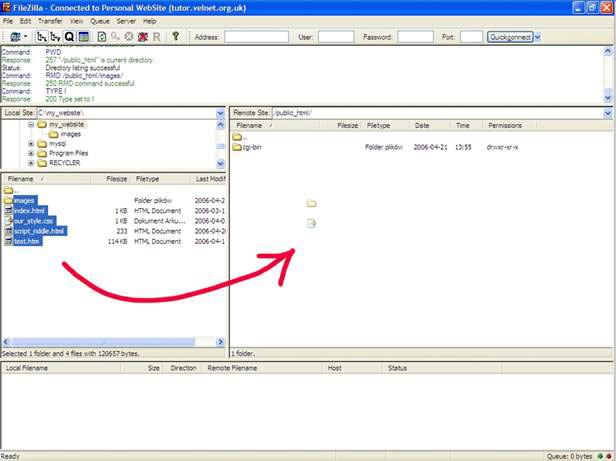Viewport: 616px width, 461px height.
Task: Click the queue Local Filename column header
Action: click(x=61, y=368)
